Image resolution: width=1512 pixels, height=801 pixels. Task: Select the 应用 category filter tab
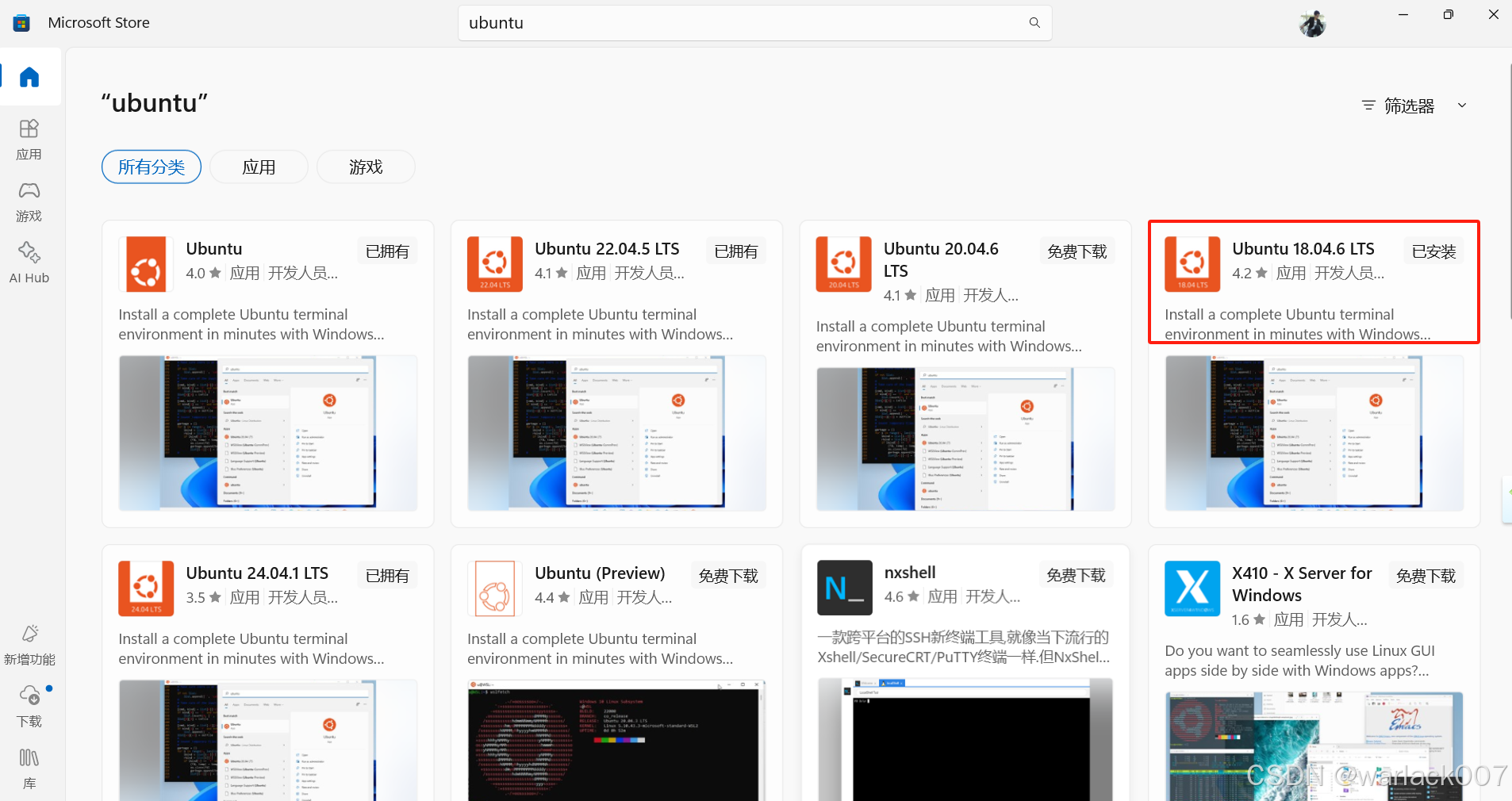(x=259, y=167)
